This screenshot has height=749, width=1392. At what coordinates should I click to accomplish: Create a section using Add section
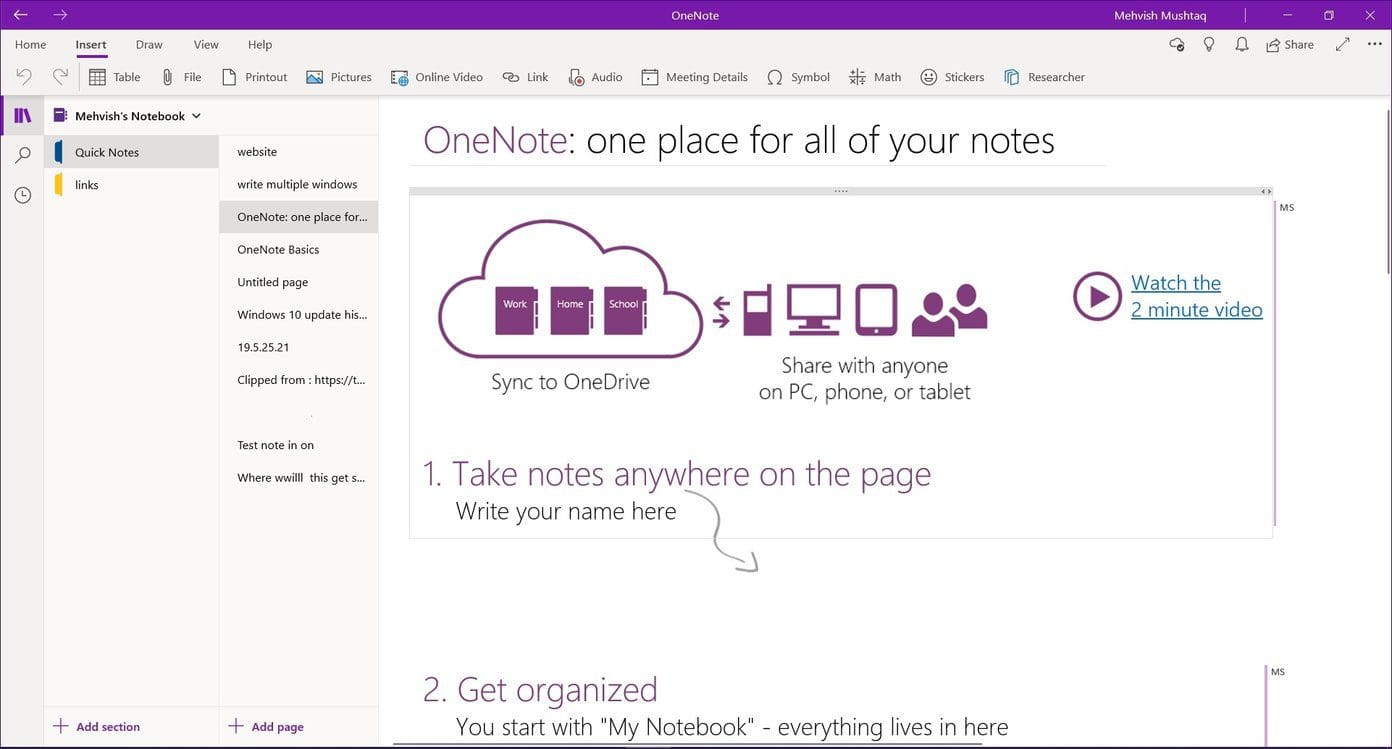96,726
